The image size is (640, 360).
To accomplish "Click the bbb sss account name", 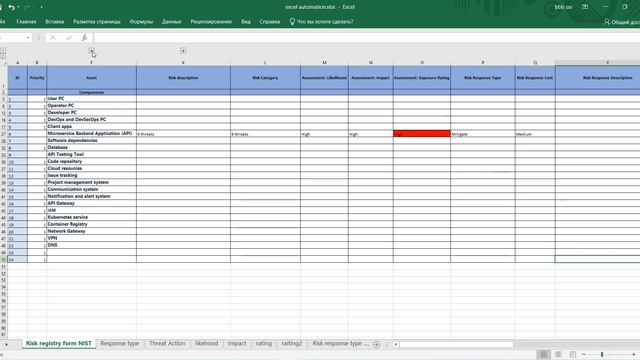I will tap(563, 7).
